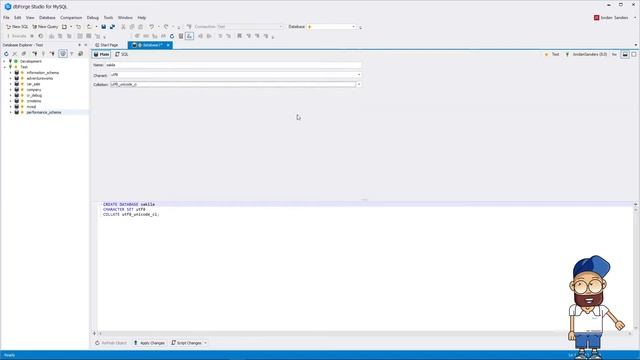Close the Database1 document tab
This screenshot has height=360, width=640.
(x=168, y=45)
